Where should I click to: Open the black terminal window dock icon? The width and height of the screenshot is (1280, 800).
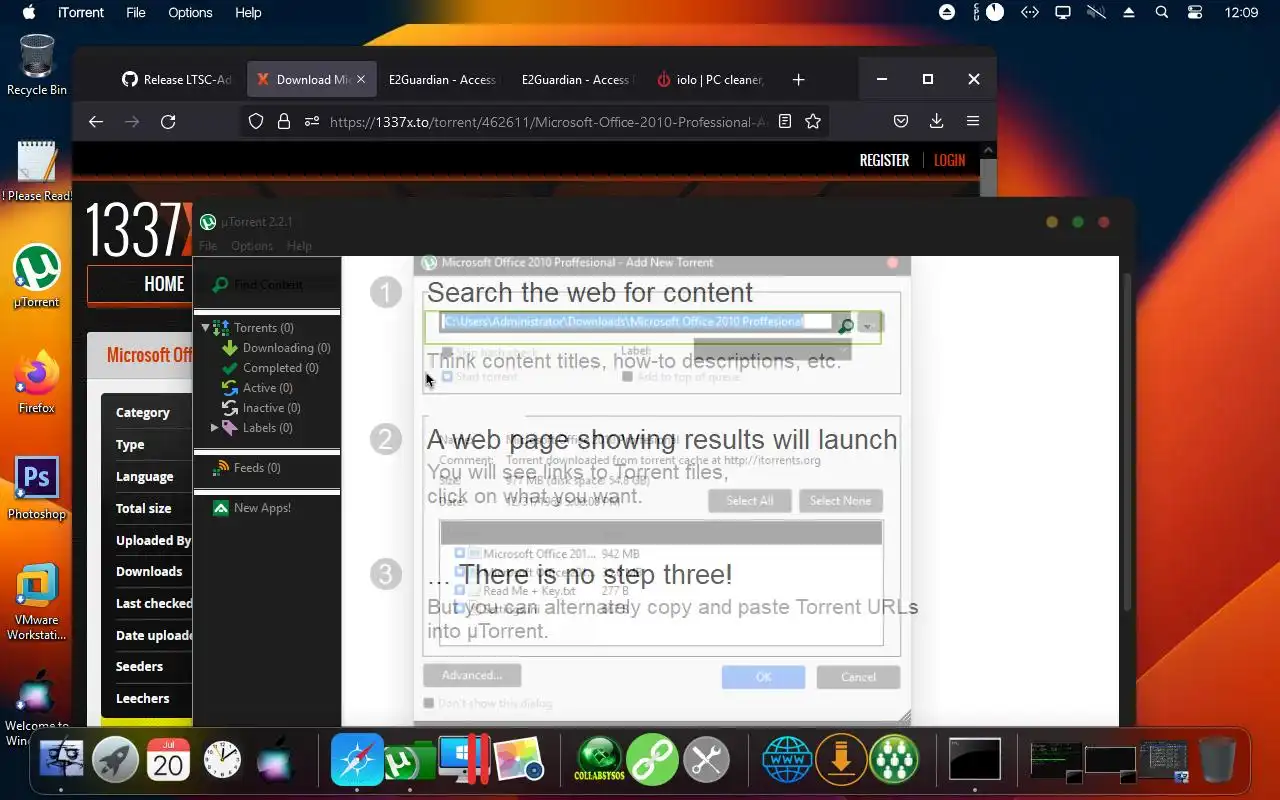975,760
